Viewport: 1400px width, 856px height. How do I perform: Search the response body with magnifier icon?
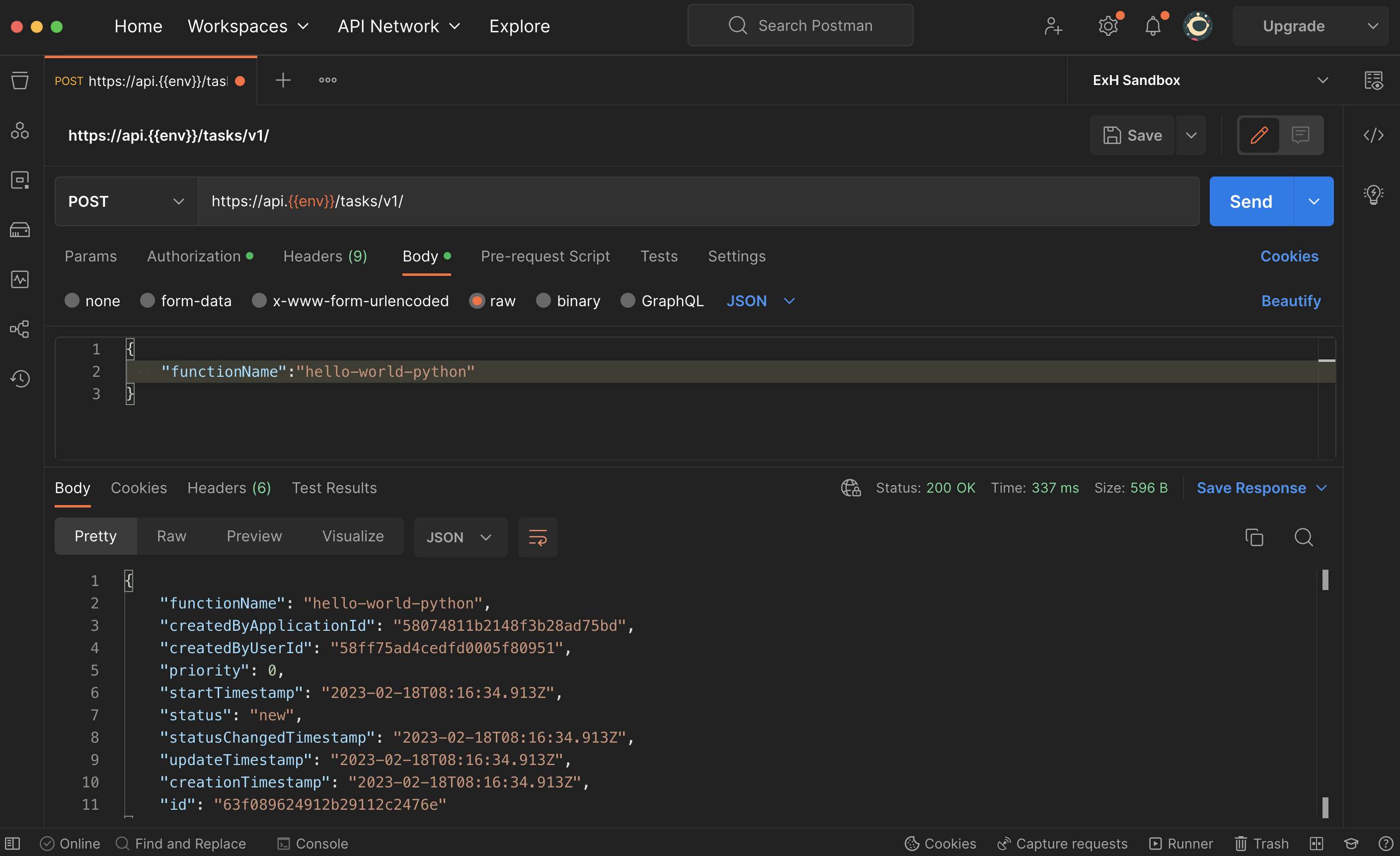pyautogui.click(x=1304, y=537)
